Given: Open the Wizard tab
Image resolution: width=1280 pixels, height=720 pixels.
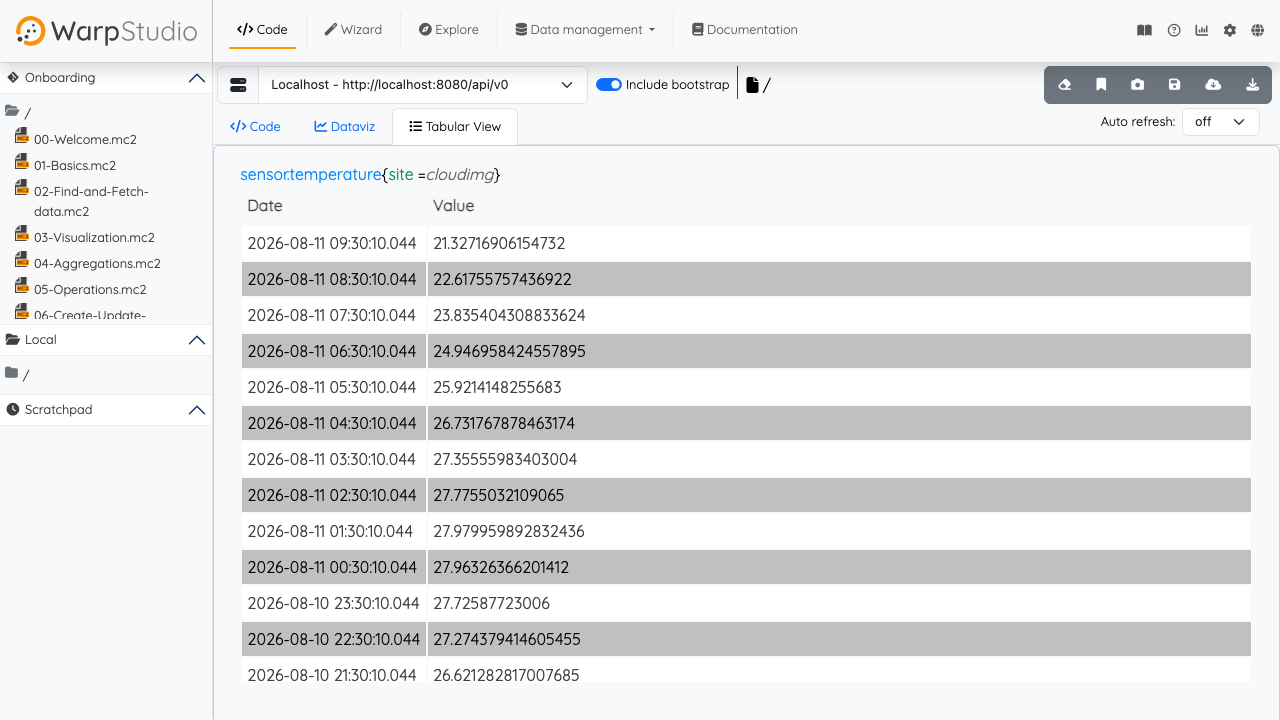Looking at the screenshot, I should (x=353, y=30).
